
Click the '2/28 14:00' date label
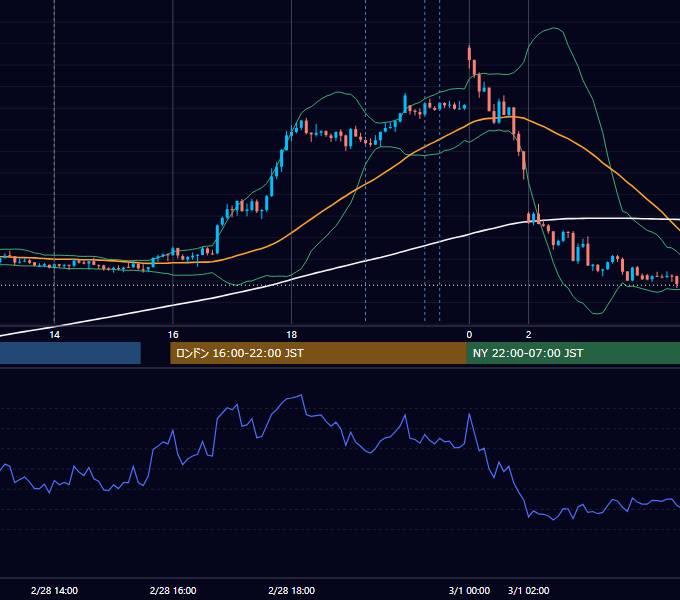click(x=54, y=590)
